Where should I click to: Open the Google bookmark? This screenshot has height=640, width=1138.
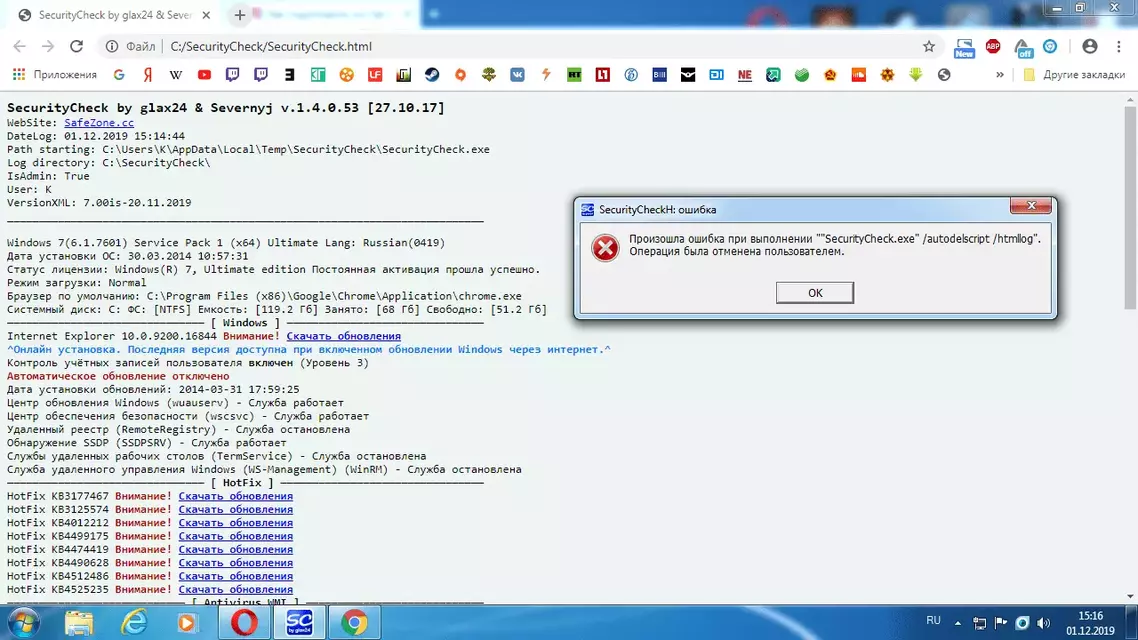point(119,75)
